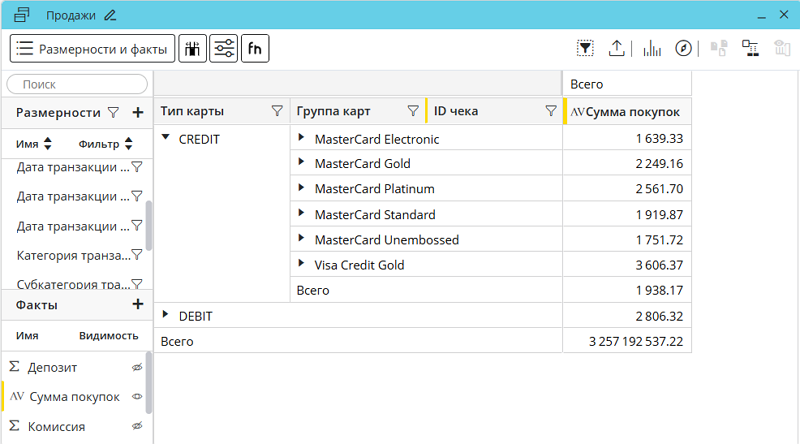Click the Размерности и факты button
800x444 pixels.
(92, 48)
